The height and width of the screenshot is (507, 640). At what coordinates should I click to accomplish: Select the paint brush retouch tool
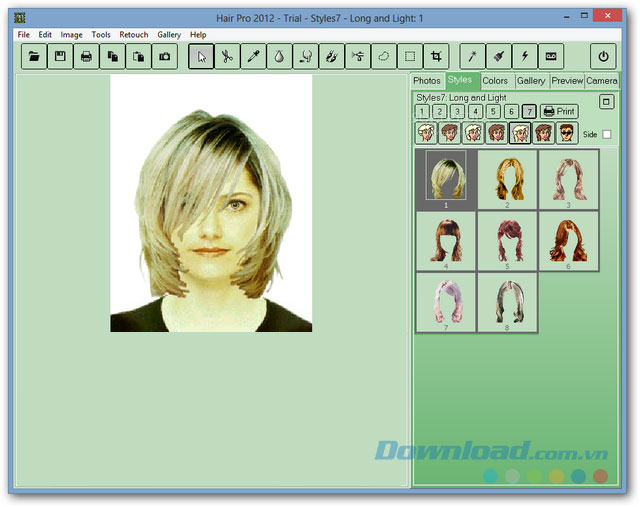coord(499,56)
